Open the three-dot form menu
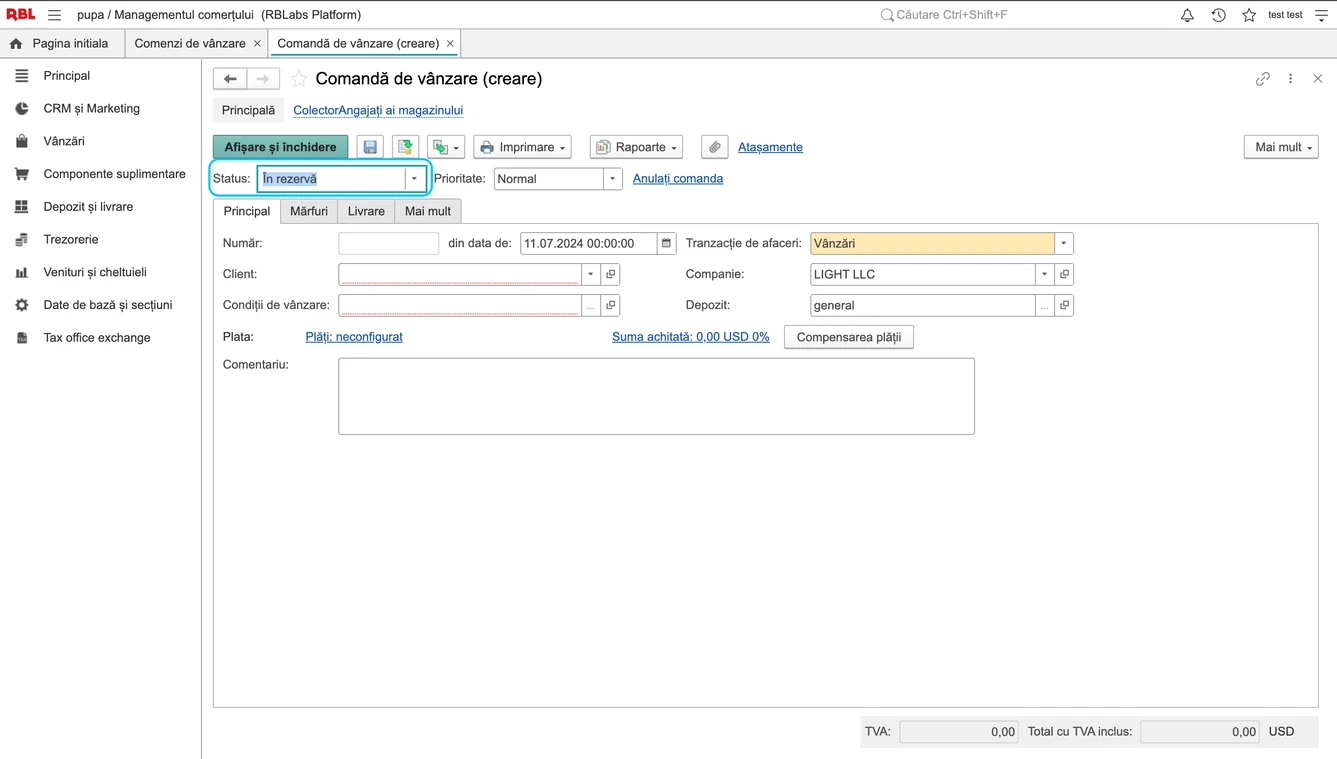This screenshot has height=759, width=1337. point(1290,79)
